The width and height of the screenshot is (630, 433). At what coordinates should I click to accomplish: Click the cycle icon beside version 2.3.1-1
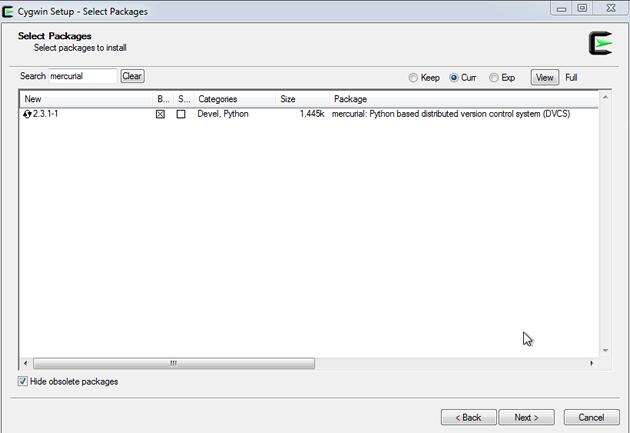pos(27,114)
